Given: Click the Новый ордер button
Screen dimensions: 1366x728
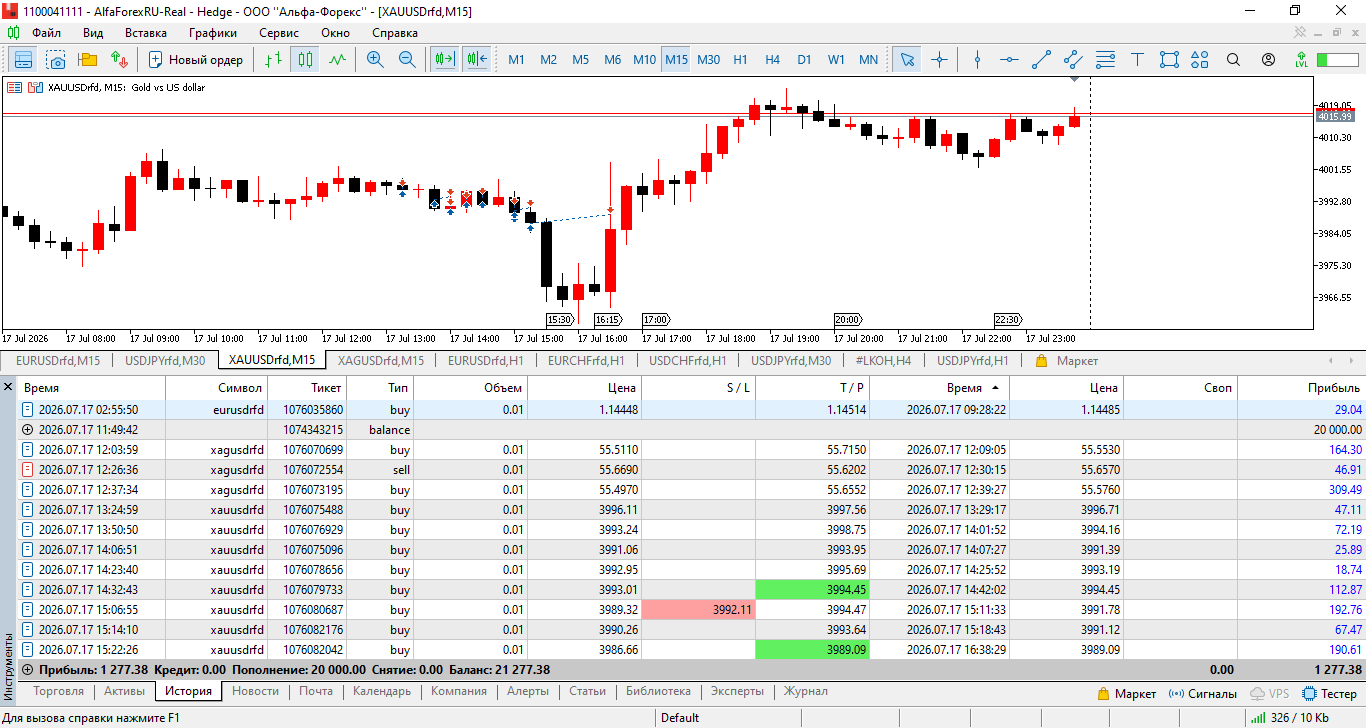Looking at the screenshot, I should pos(197,60).
